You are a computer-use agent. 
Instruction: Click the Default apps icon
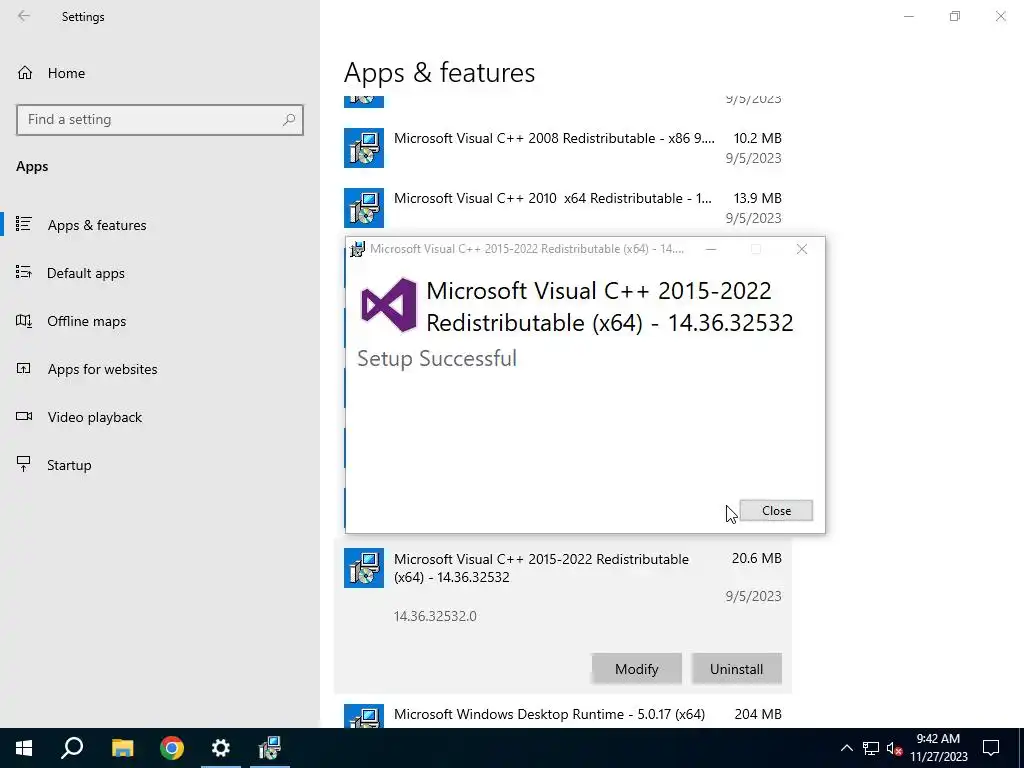[x=24, y=272]
